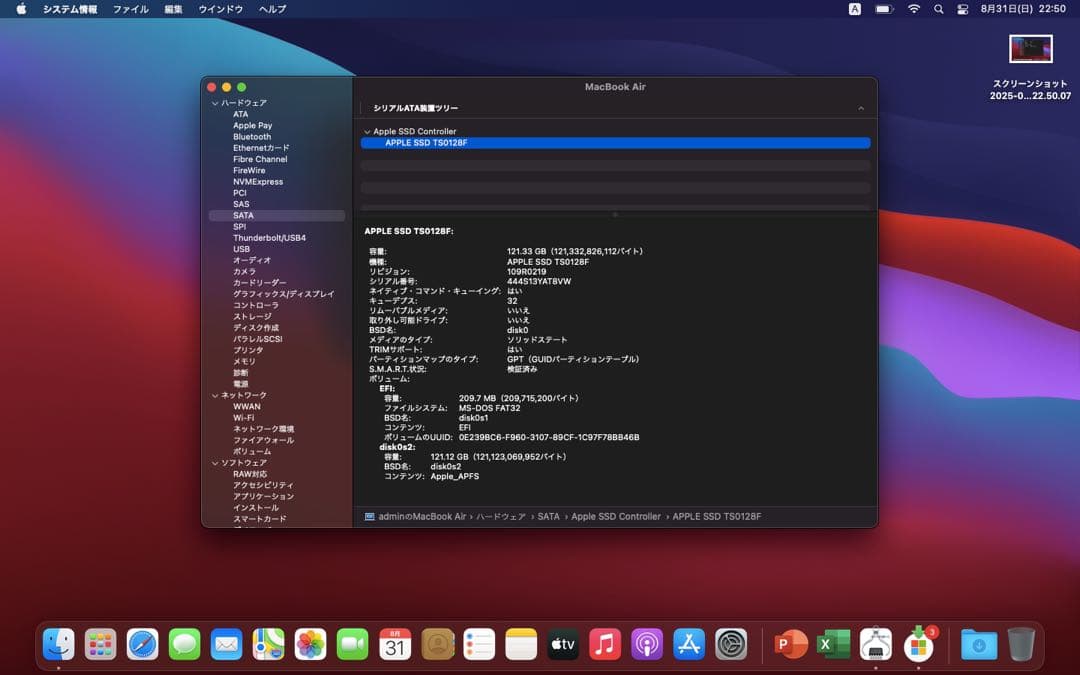Launch the Music app in the Dock

(x=604, y=646)
